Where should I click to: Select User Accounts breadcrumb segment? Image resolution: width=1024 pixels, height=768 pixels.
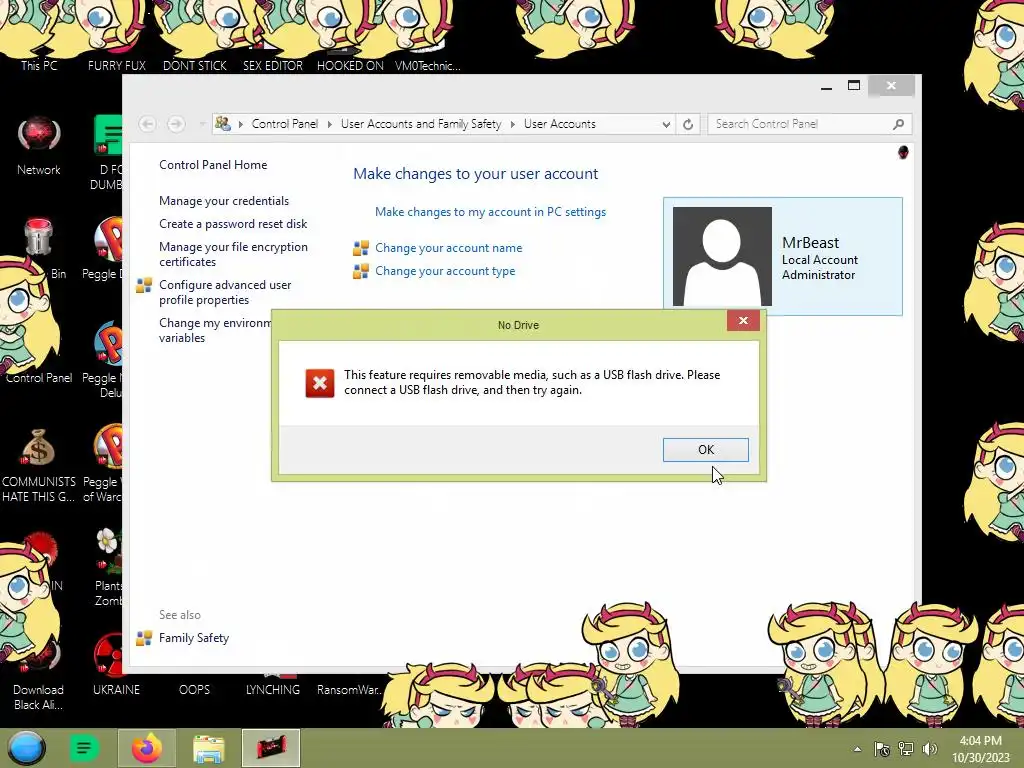click(559, 123)
